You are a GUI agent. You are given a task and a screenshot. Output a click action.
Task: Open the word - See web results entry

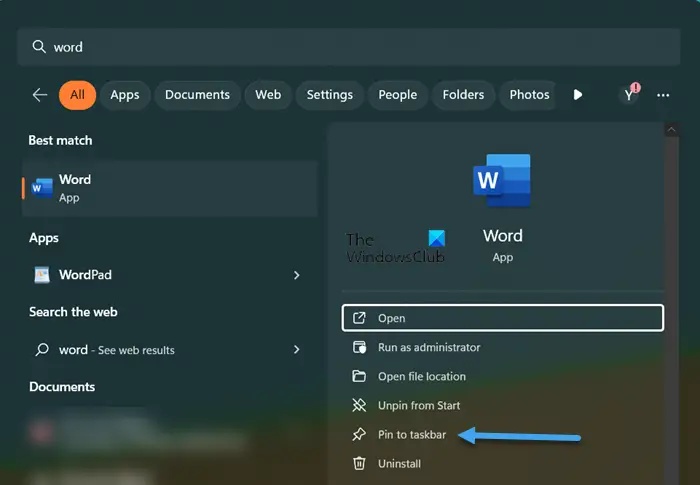click(x=170, y=349)
